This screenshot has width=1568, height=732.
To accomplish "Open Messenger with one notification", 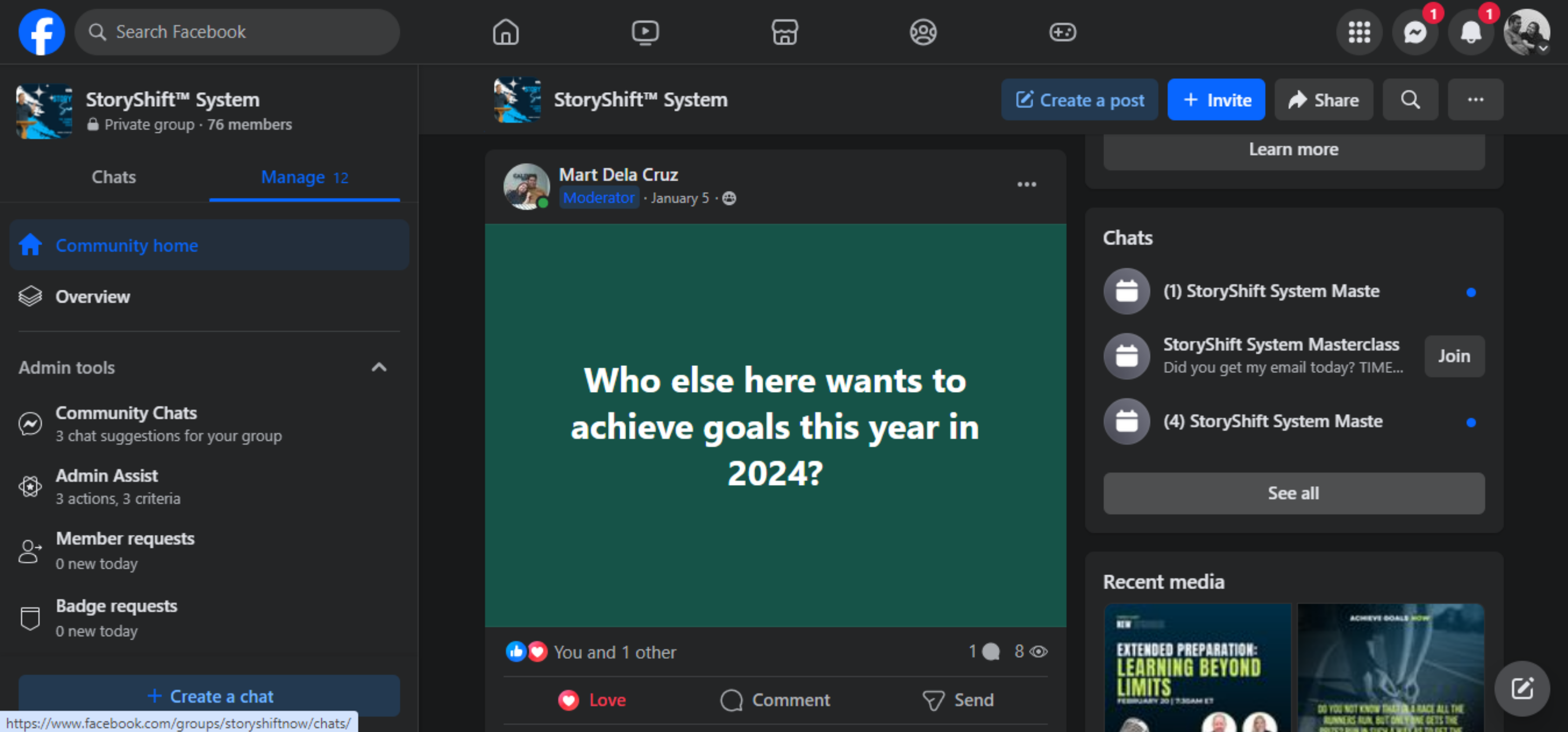I will point(1414,32).
